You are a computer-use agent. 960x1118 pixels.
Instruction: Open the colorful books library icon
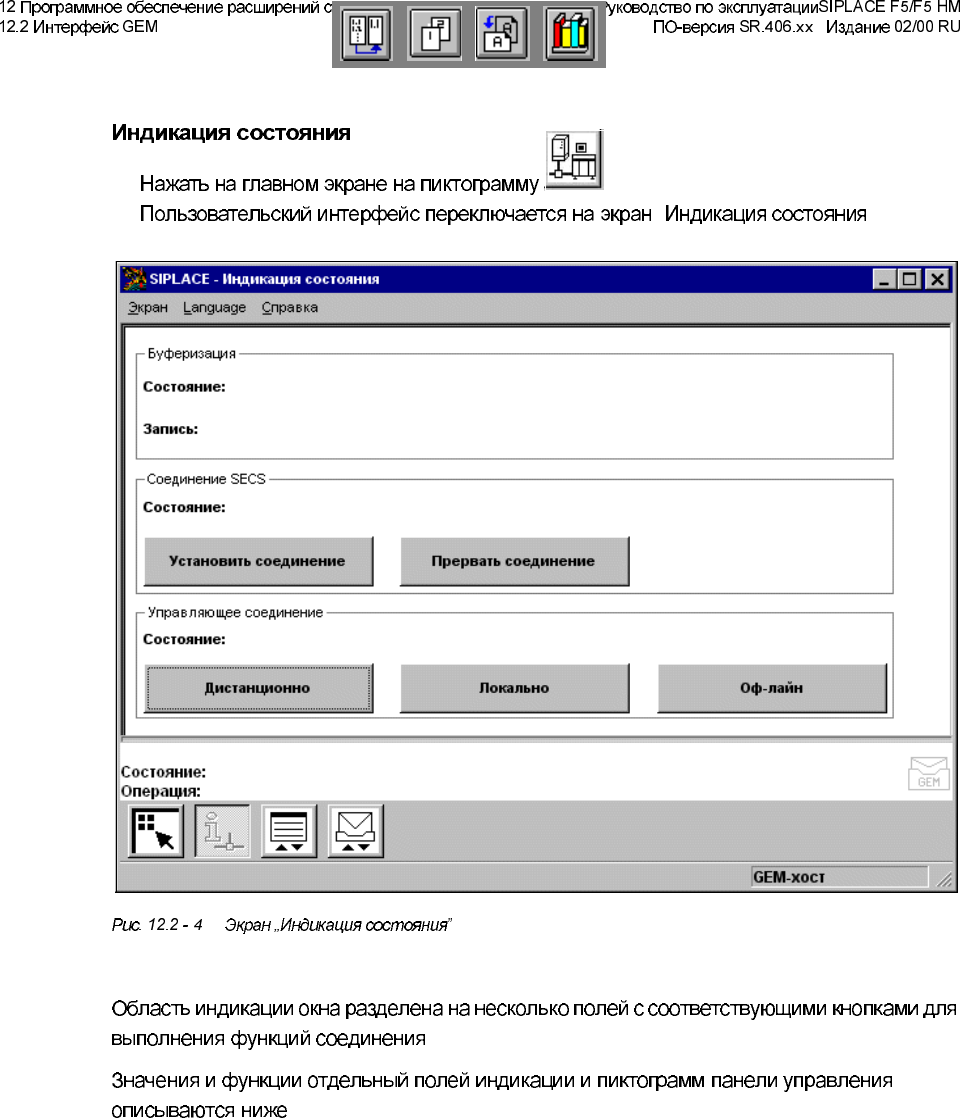(x=571, y=34)
